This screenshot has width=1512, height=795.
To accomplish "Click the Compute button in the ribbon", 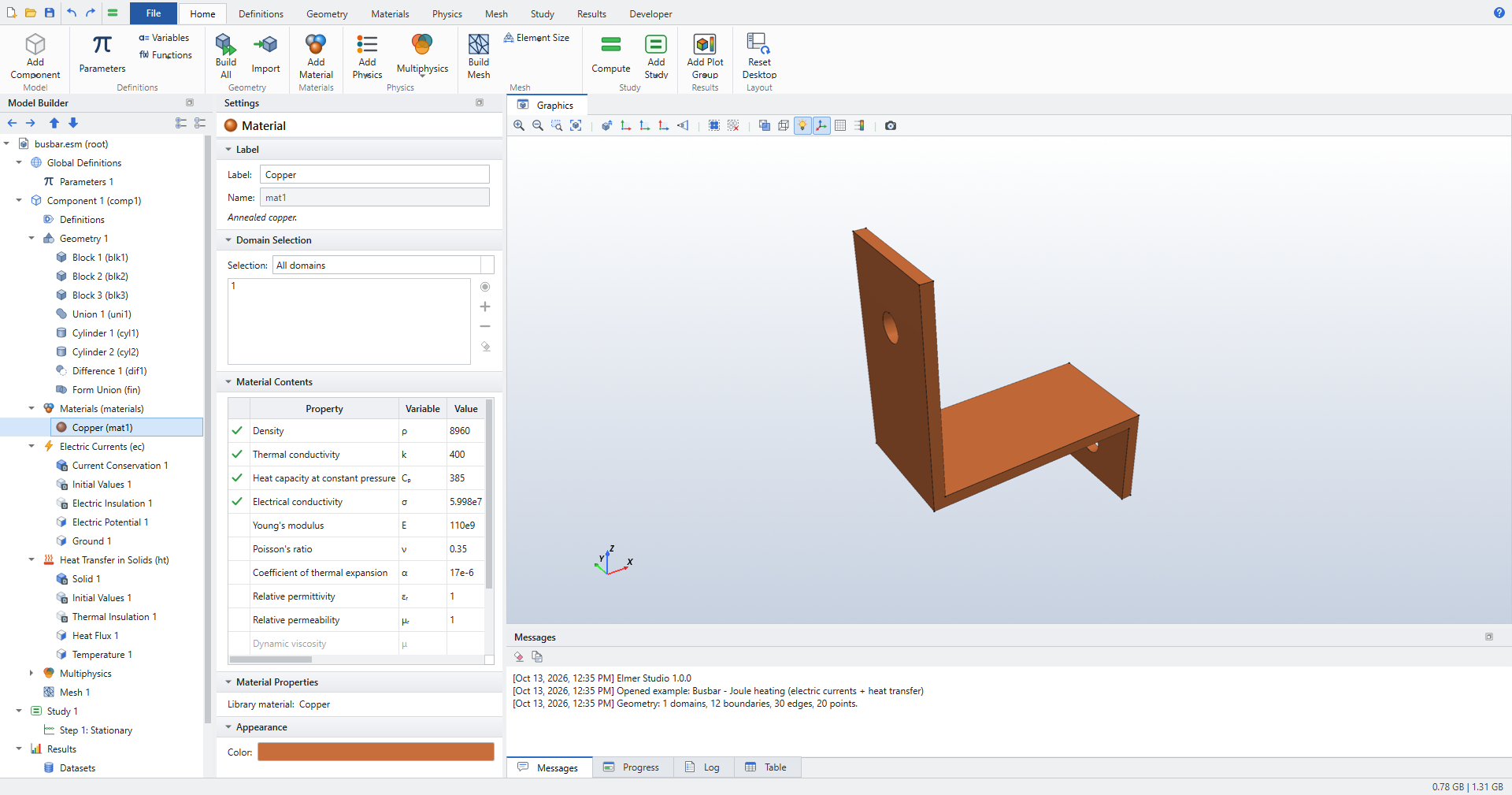I will 611,54.
